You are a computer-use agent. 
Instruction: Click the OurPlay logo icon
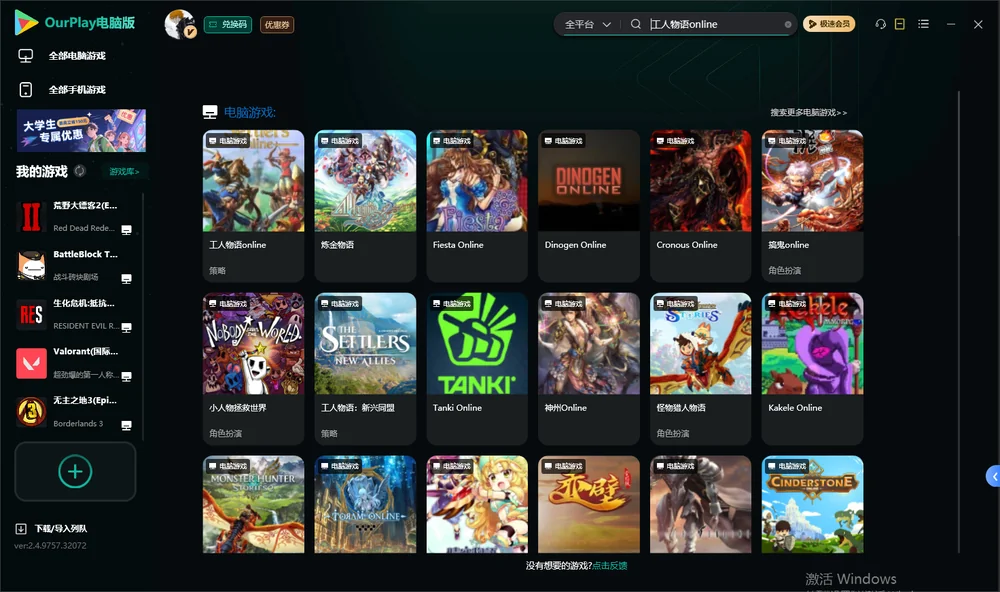coord(26,23)
